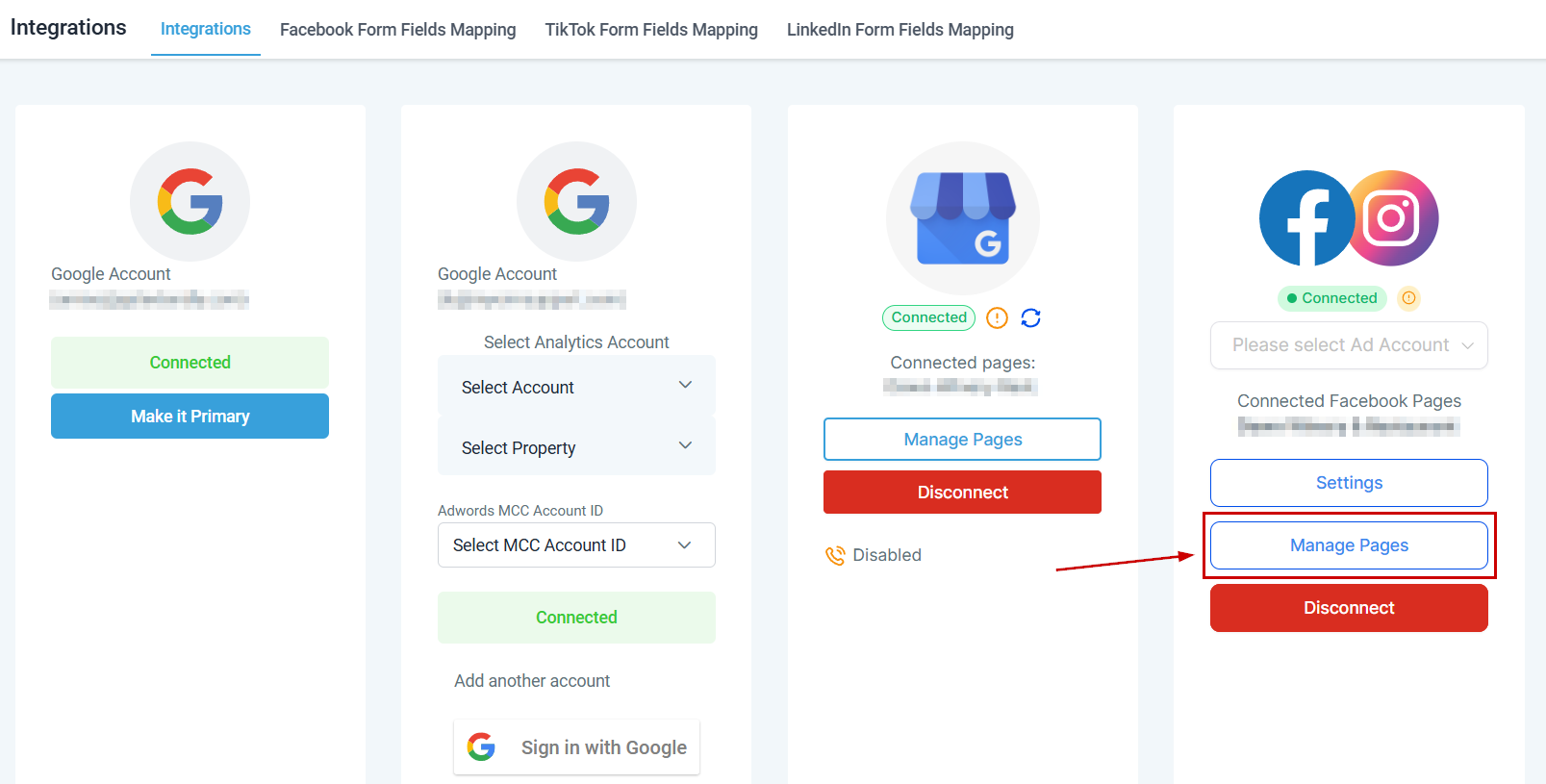Viewport: 1546px width, 784px height.
Task: Click the Instagram logo icon
Action: click(x=1392, y=218)
